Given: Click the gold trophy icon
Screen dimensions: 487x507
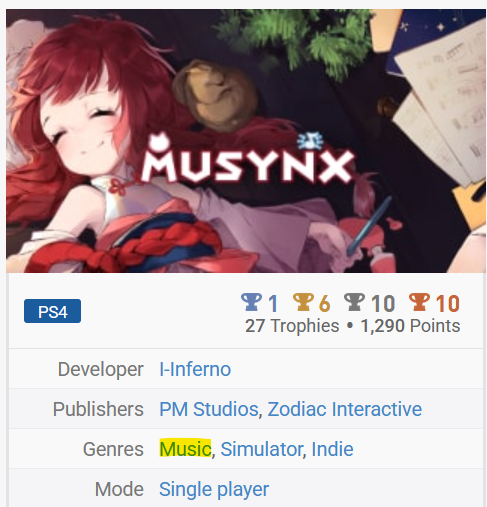Looking at the screenshot, I should [303, 302].
